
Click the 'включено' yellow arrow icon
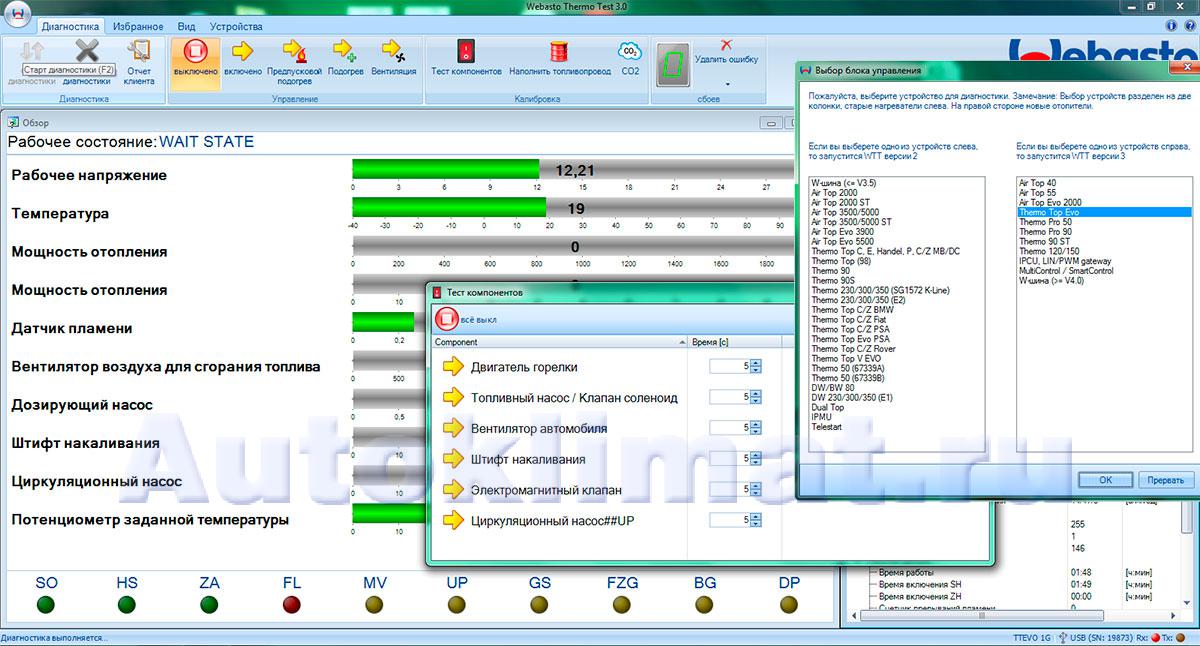(x=243, y=52)
